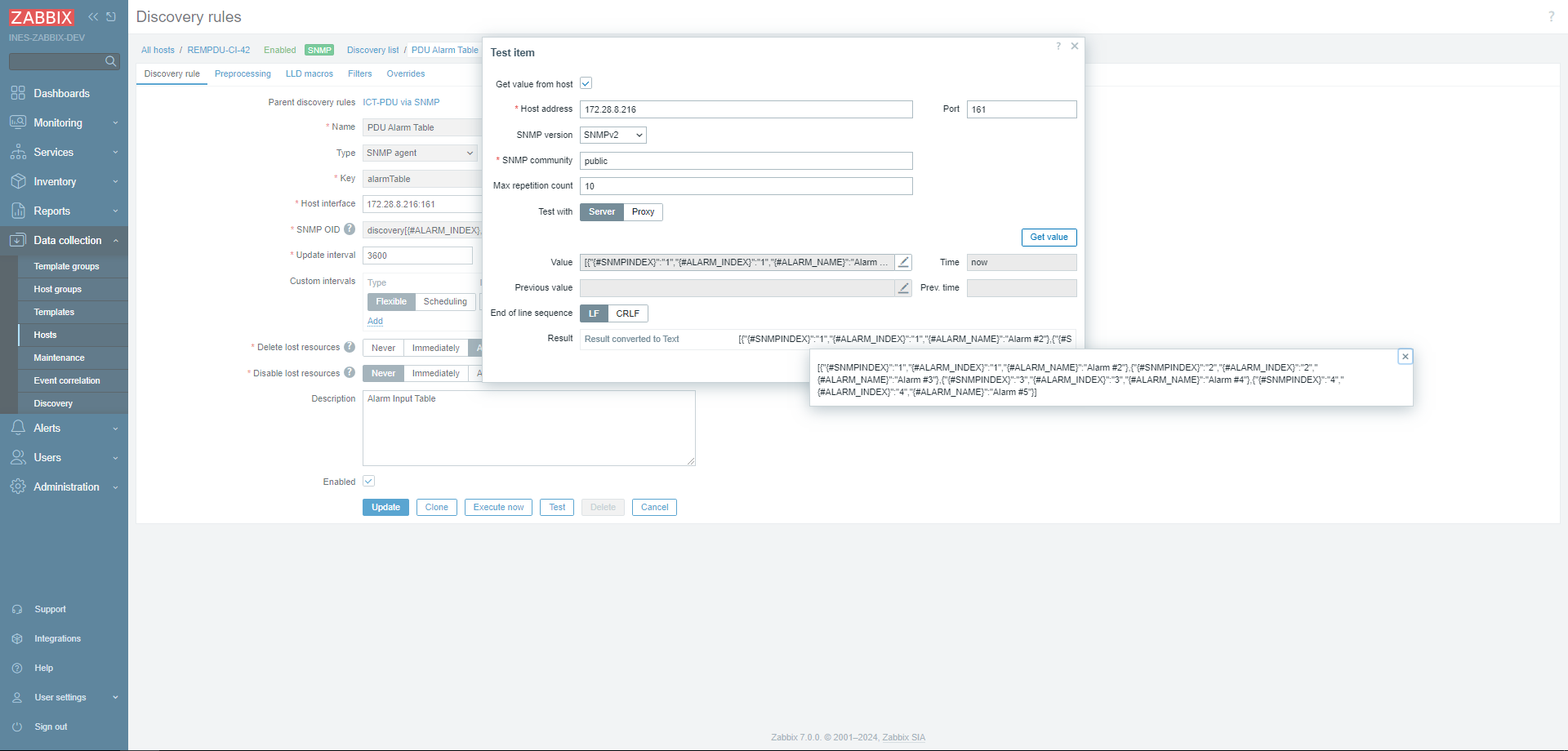Click the Monitoring sidebar icon
Viewport: 1568px width, 751px height.
click(x=18, y=122)
